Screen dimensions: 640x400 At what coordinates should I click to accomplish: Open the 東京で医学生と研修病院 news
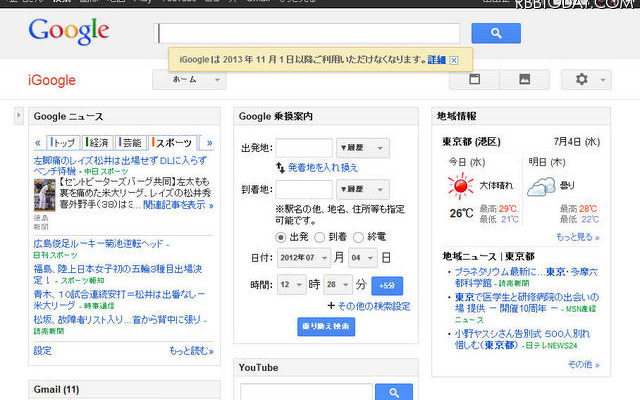[x=527, y=303]
